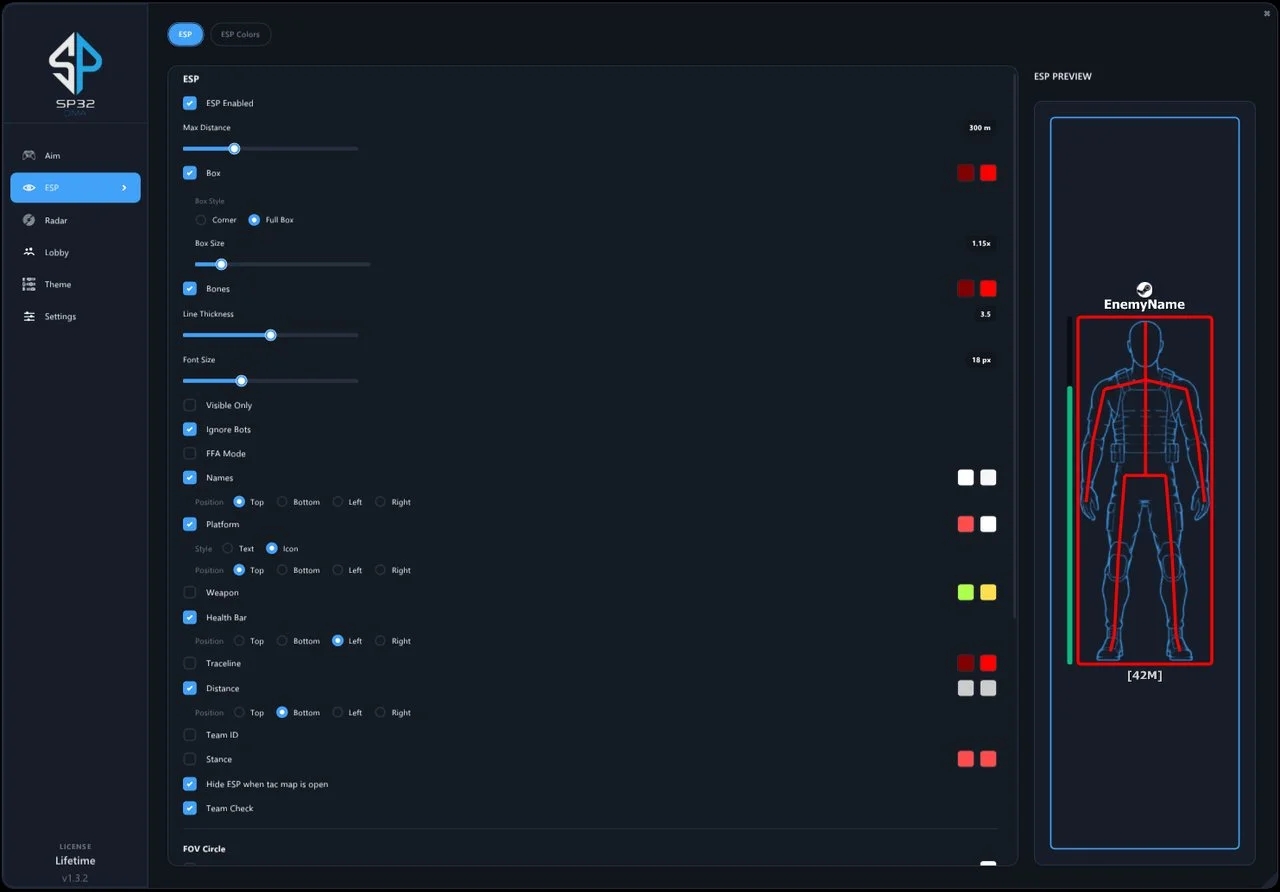Click the Font Size slider handle
This screenshot has width=1280, height=892.
241,381
